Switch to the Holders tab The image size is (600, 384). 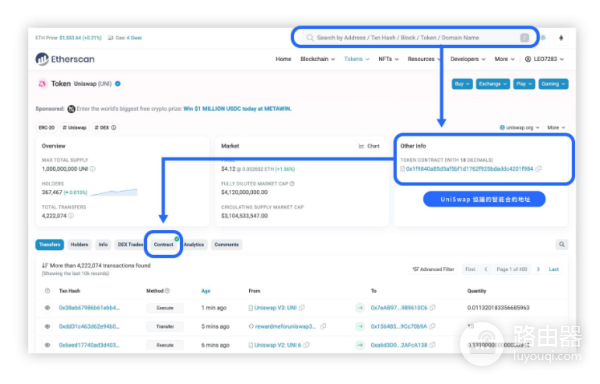[79, 244]
